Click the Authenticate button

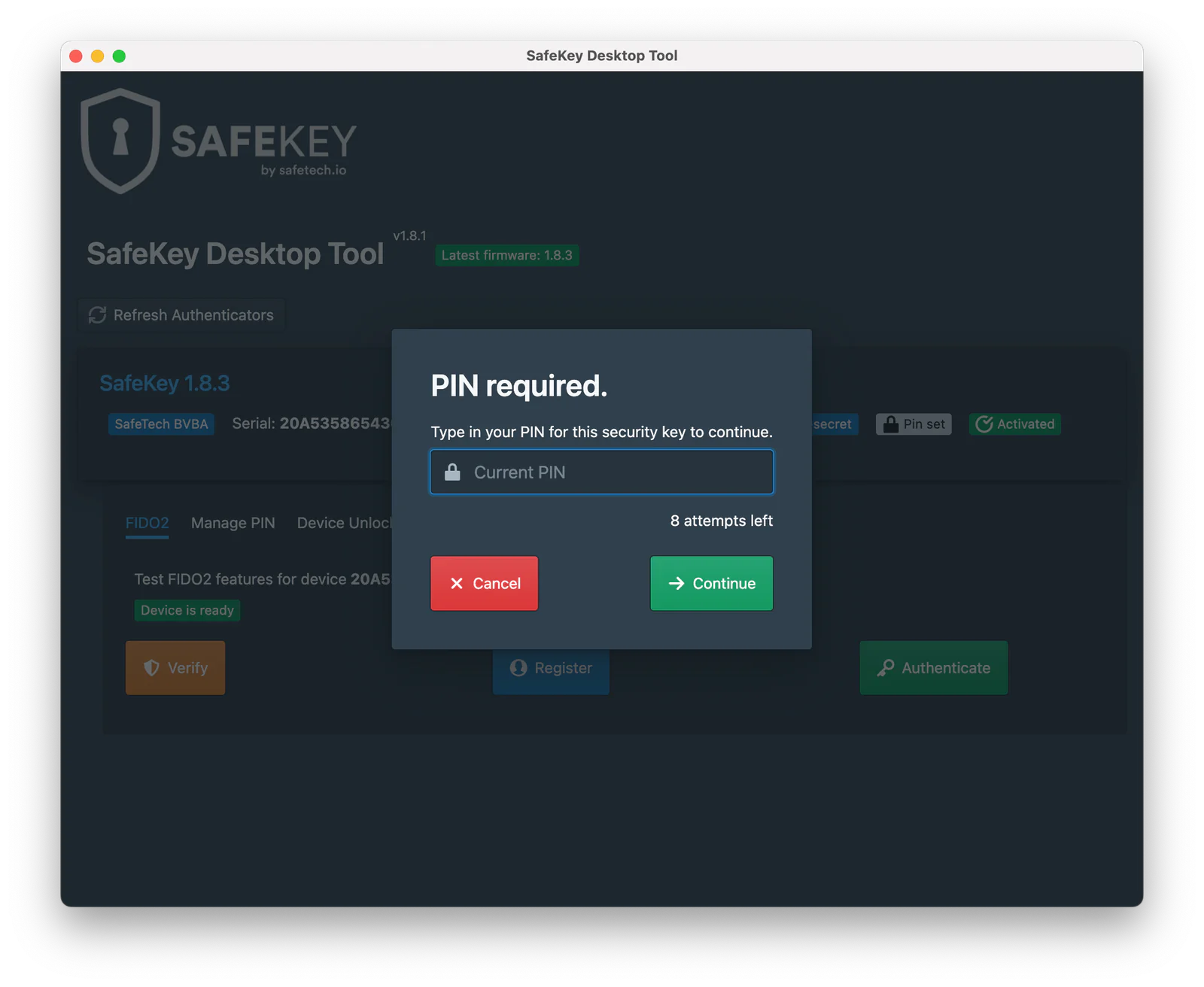(x=934, y=667)
